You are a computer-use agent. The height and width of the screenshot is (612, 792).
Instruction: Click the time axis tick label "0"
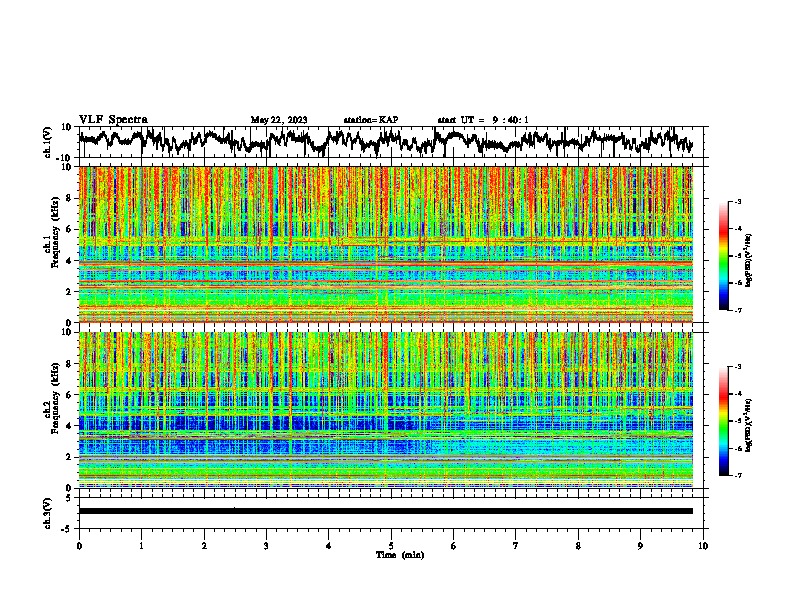pos(79,546)
